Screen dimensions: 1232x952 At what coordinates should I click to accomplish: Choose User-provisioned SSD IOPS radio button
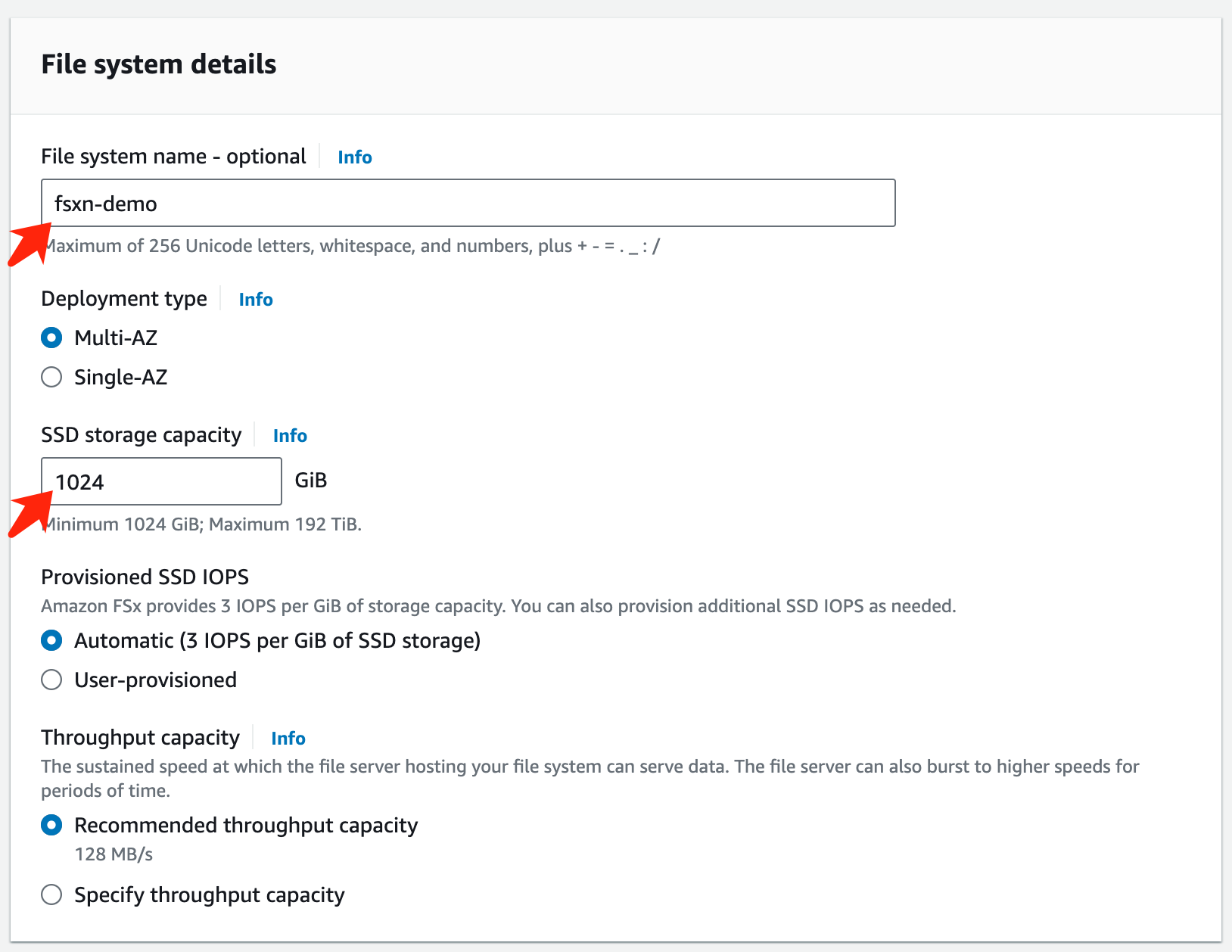[51, 680]
